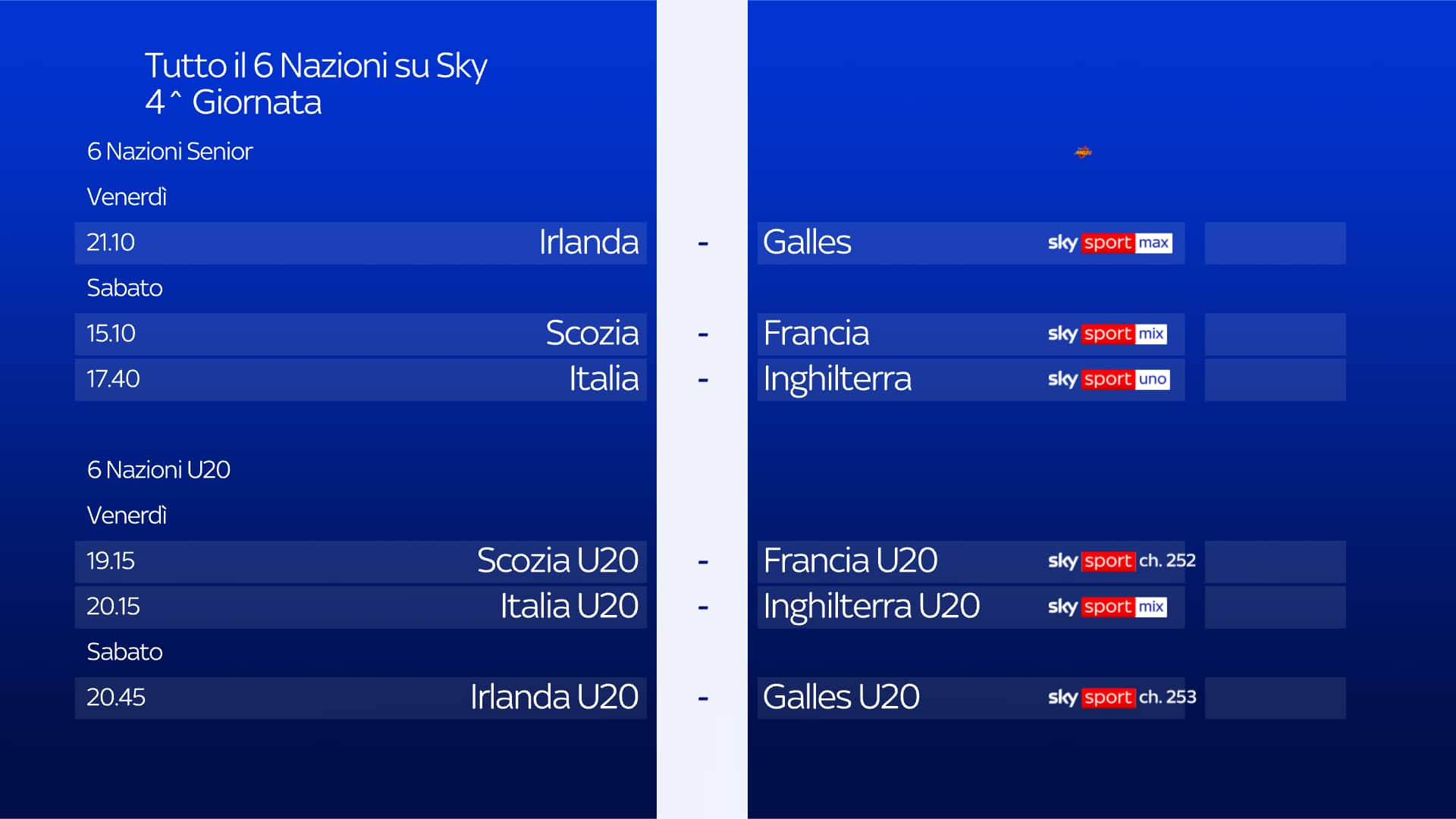
Task: Open the 6 Nazioni U20 section heading
Action: (x=158, y=470)
